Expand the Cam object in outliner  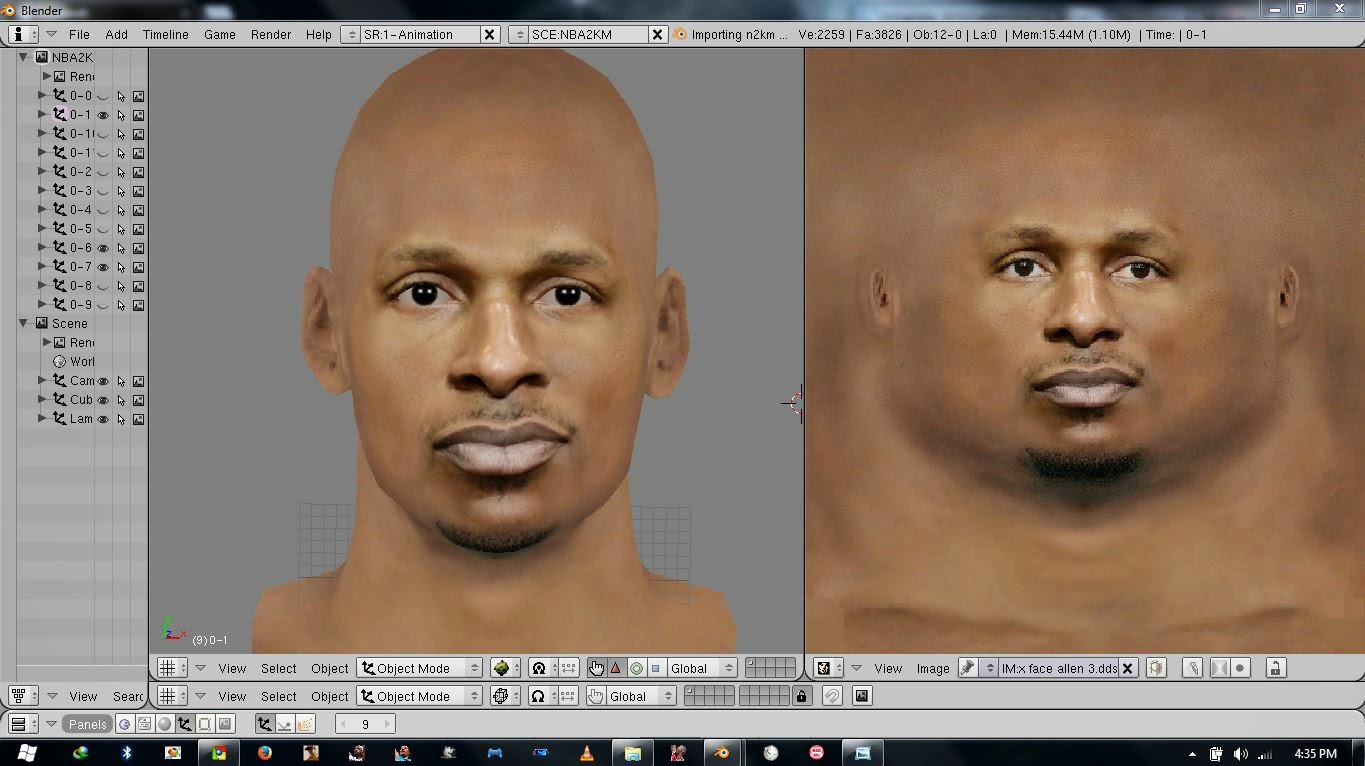[x=42, y=380]
